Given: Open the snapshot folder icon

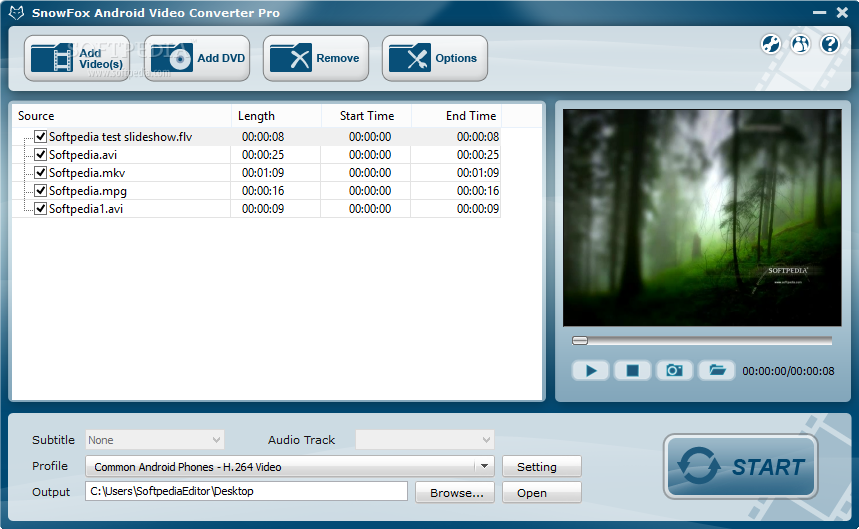Looking at the screenshot, I should [717, 371].
